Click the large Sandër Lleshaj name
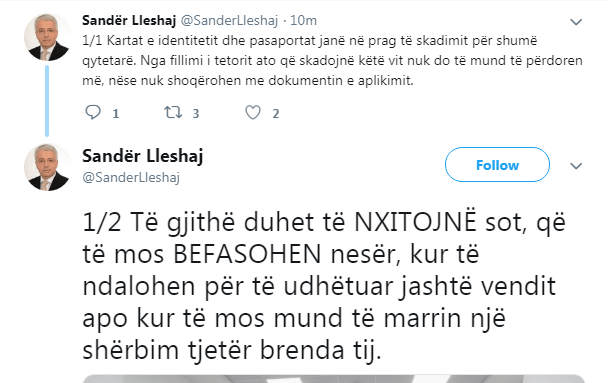This screenshot has width=608, height=383. tap(143, 156)
